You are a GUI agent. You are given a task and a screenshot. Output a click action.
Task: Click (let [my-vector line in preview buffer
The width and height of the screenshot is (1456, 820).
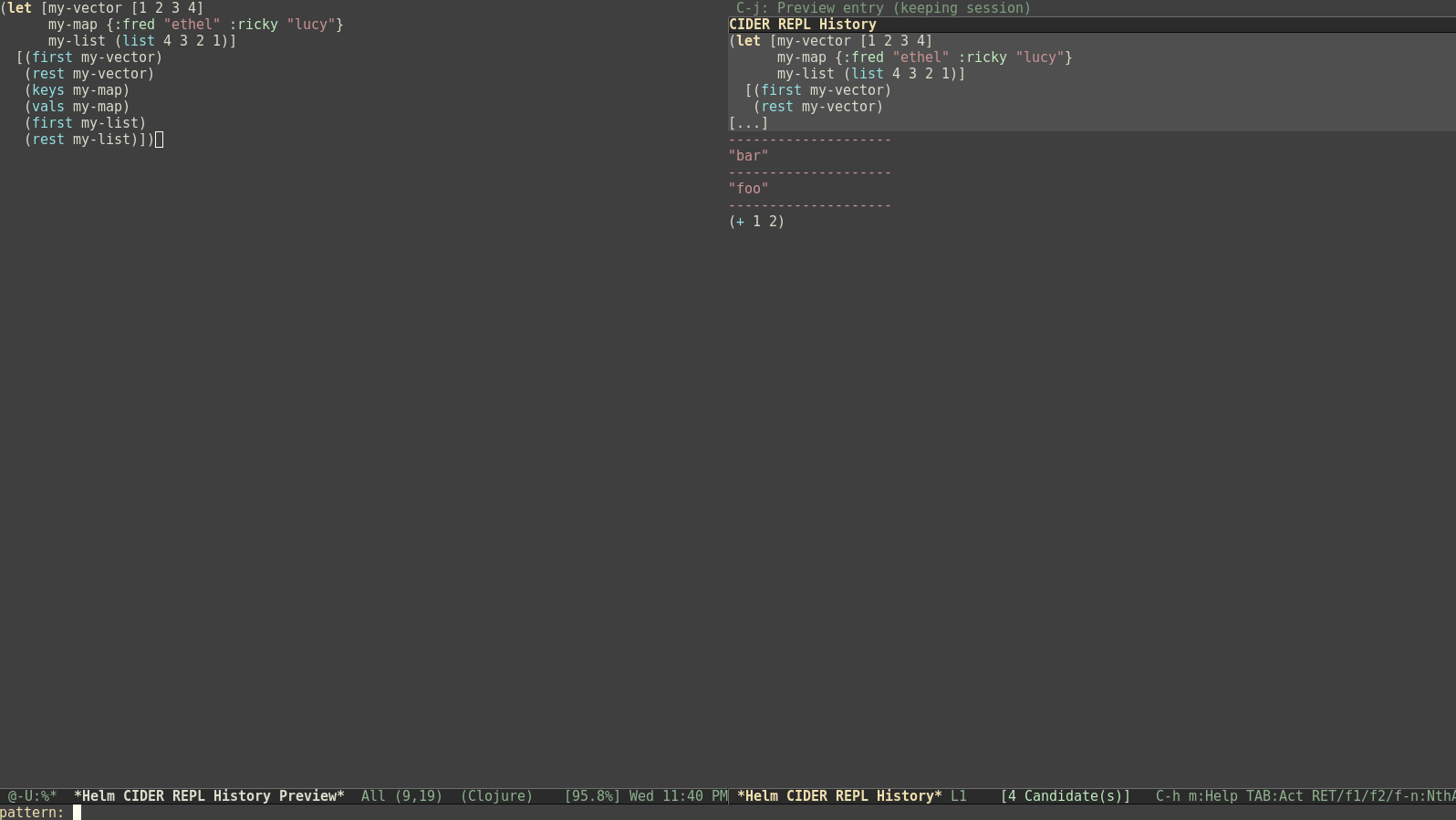(x=102, y=8)
